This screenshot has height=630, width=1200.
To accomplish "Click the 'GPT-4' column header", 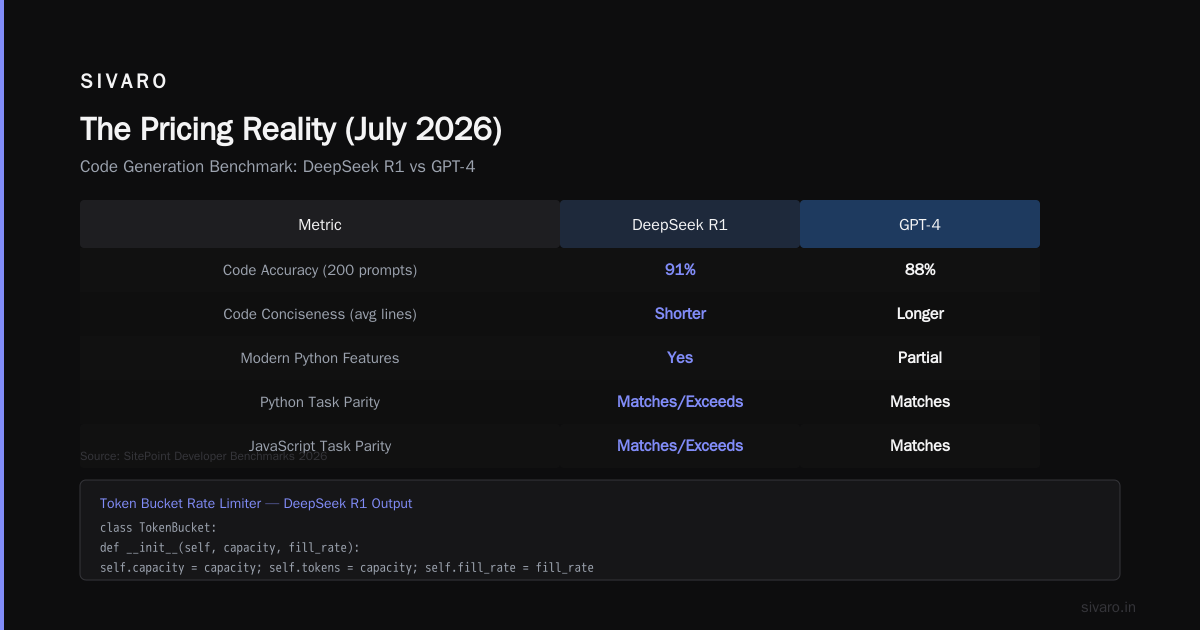I will coord(920,225).
